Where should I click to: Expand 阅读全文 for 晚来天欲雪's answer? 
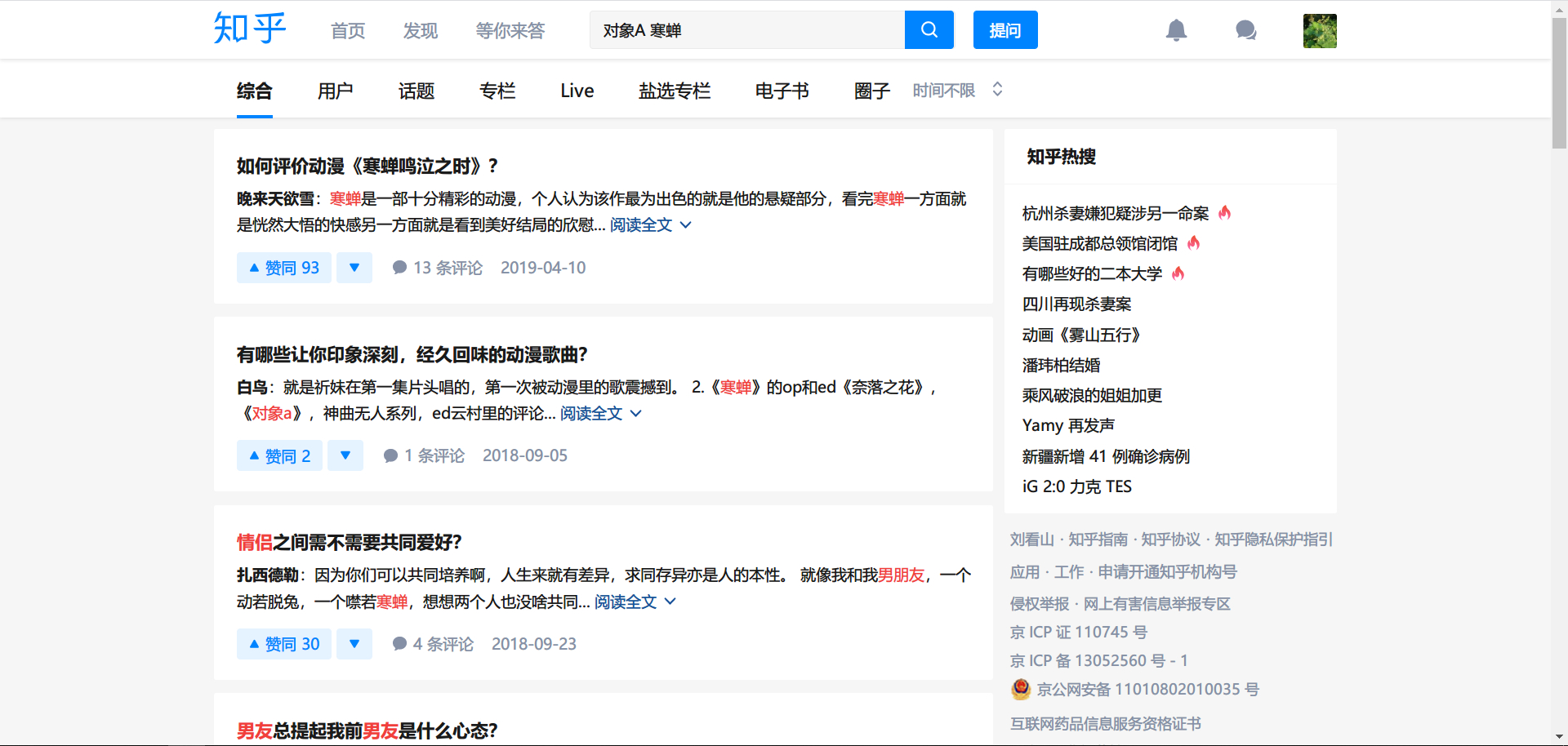coord(650,225)
